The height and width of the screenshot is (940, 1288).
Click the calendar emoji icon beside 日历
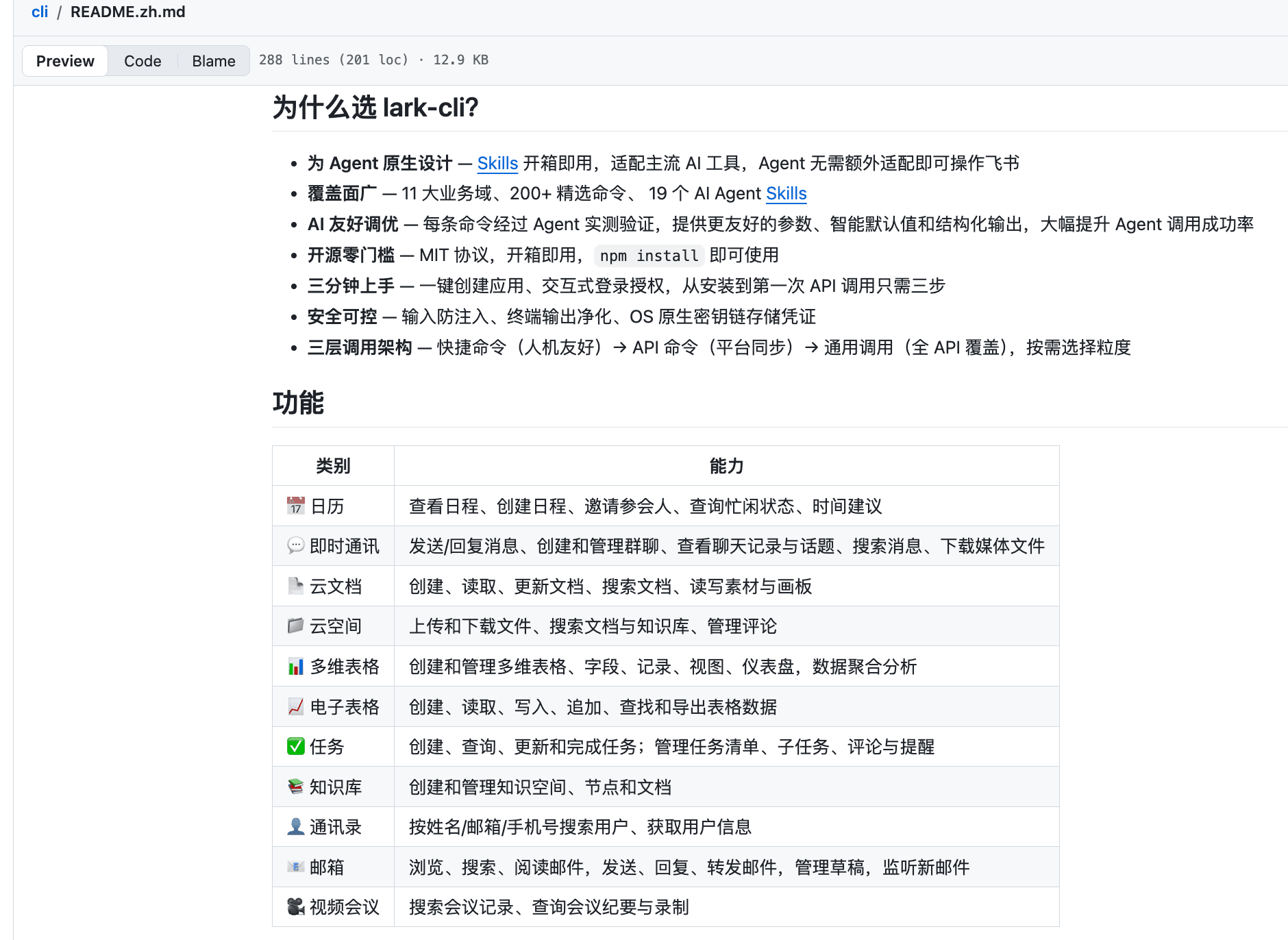(295, 506)
